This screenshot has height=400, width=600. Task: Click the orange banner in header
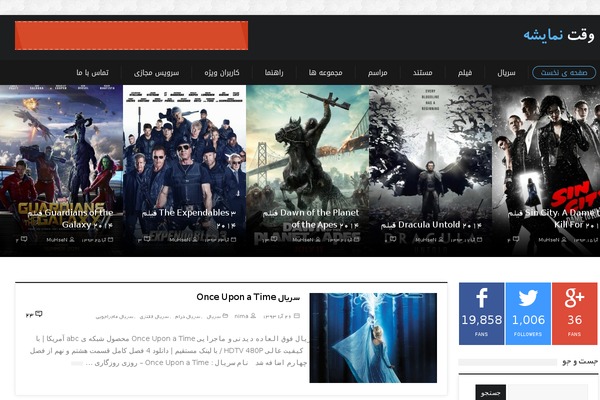pyautogui.click(x=131, y=36)
